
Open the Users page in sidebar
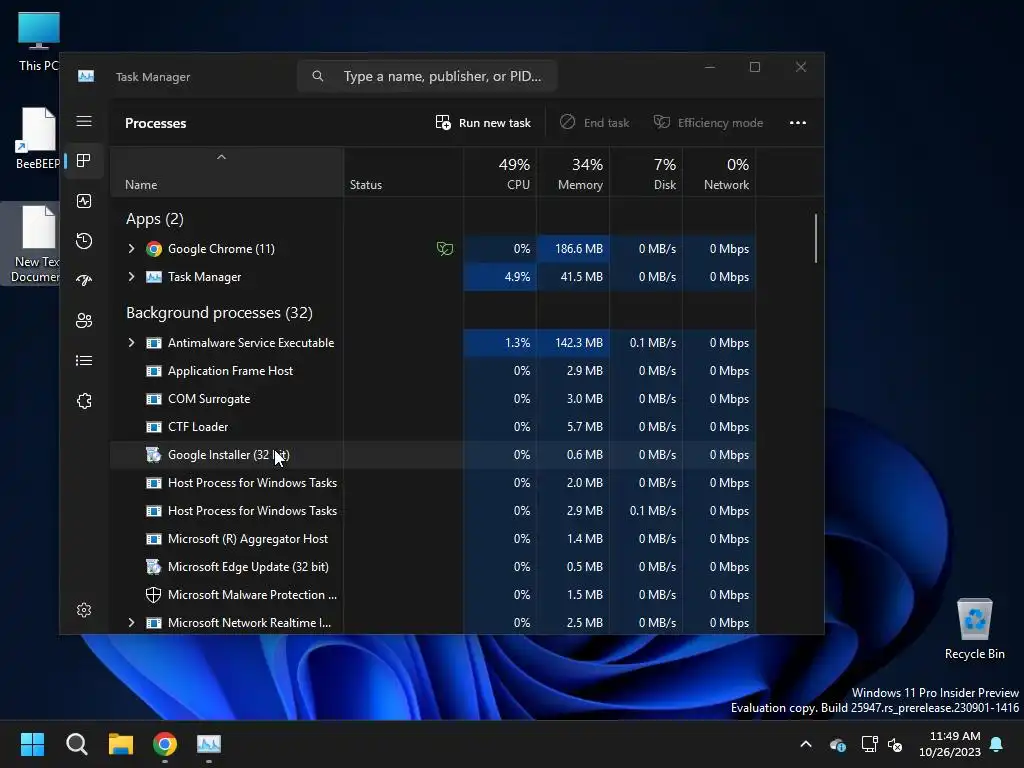(x=84, y=321)
